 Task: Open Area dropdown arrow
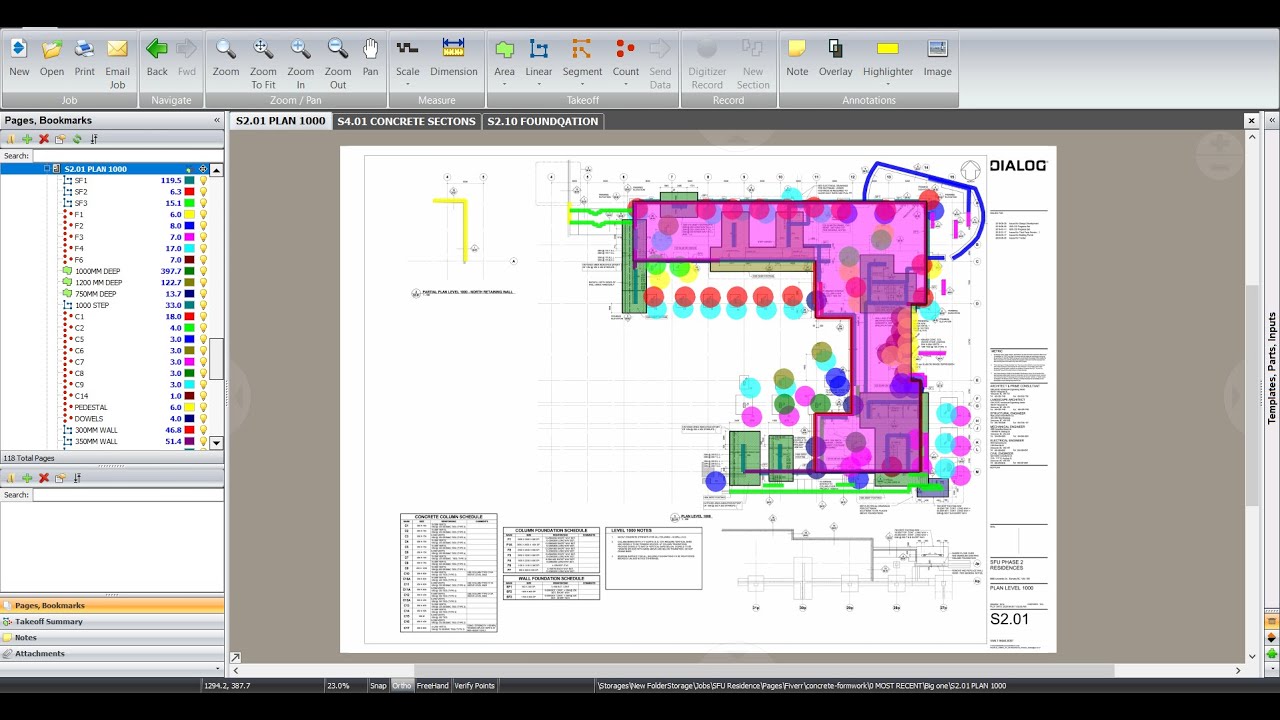point(504,84)
